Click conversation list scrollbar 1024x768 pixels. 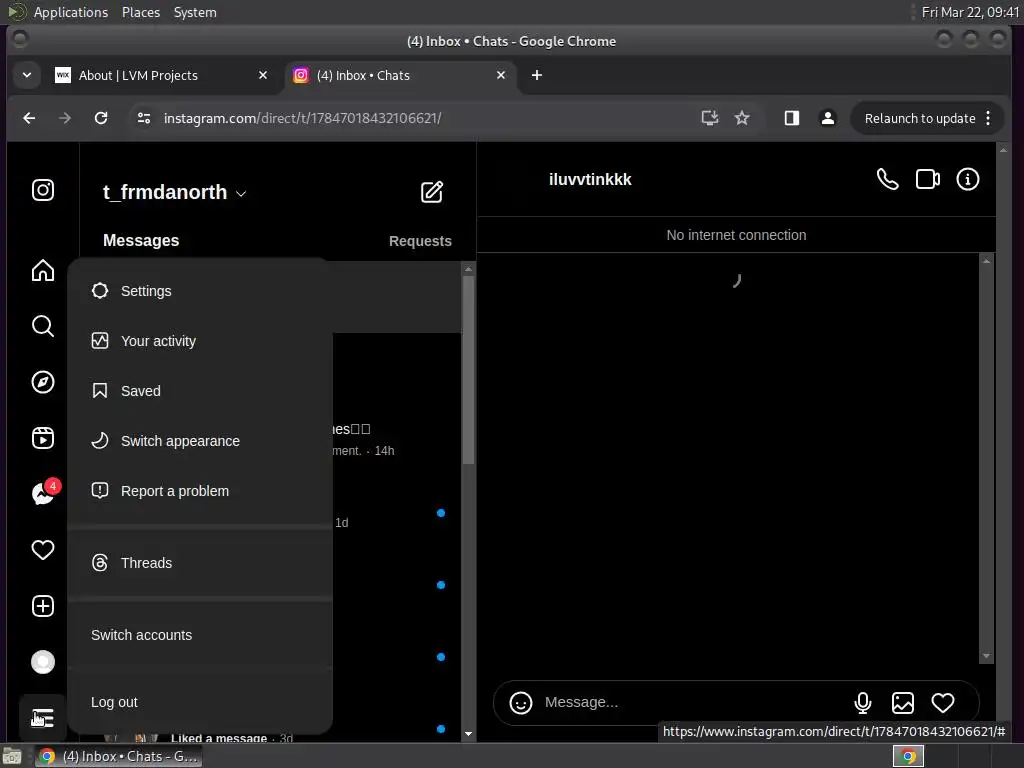coord(468,370)
